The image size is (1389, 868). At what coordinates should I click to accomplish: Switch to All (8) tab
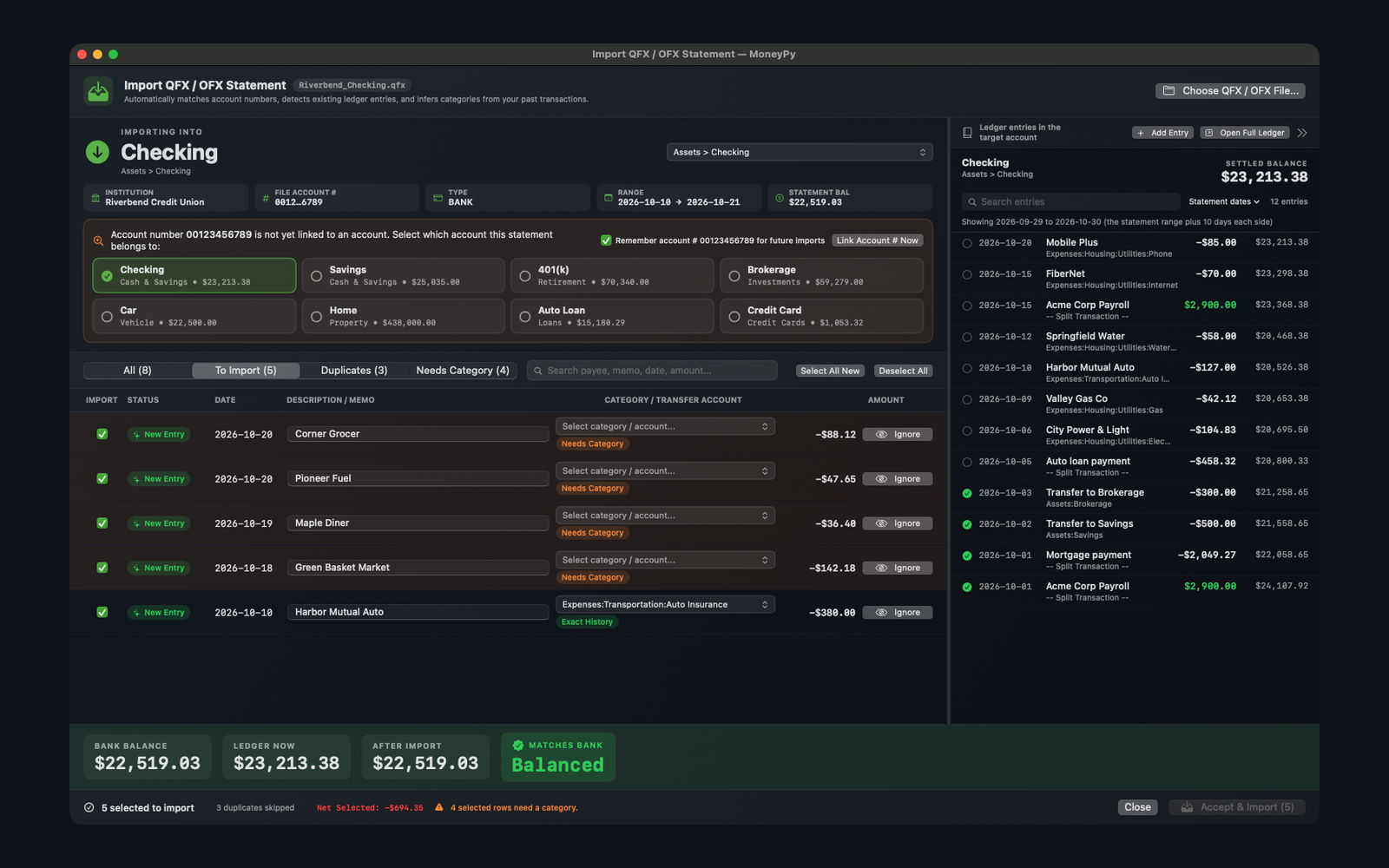[137, 371]
